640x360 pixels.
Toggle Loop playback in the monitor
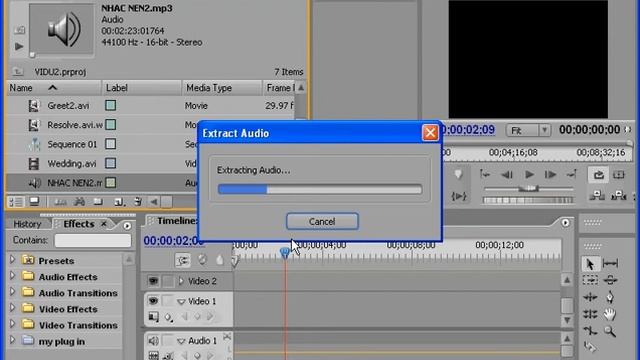pyautogui.click(x=598, y=175)
